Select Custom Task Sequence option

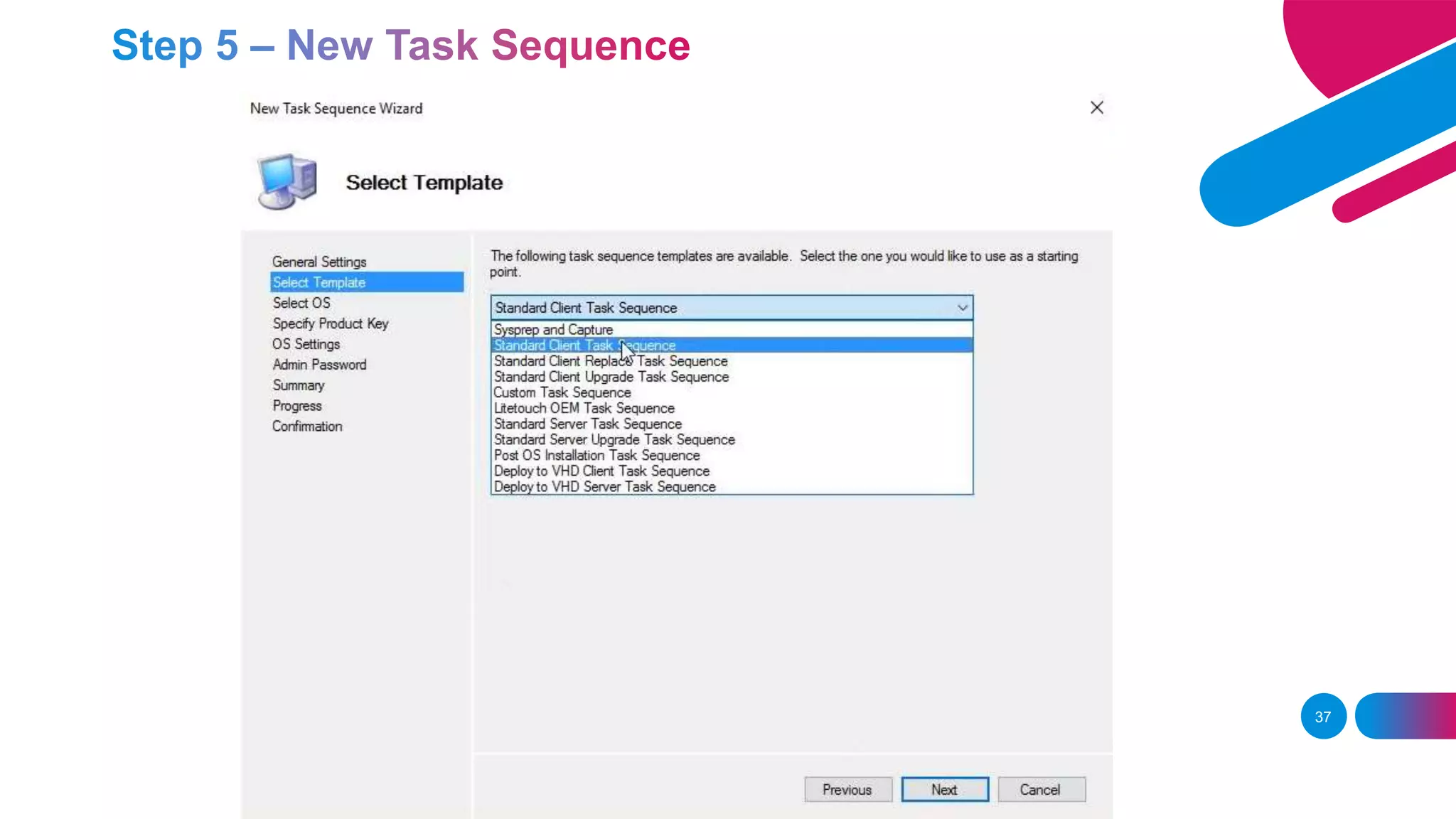pyautogui.click(x=562, y=392)
